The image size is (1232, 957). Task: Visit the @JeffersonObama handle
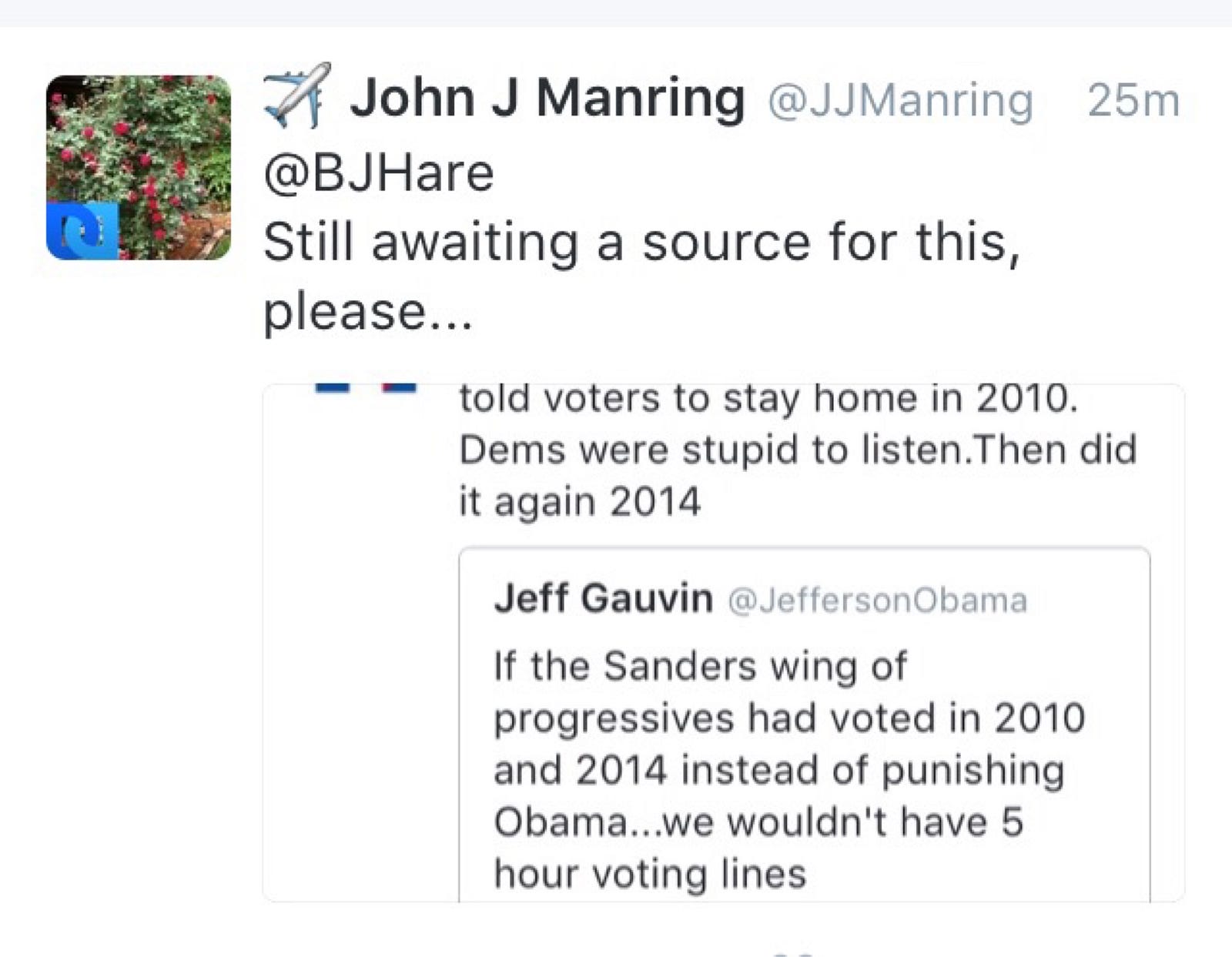(x=877, y=601)
